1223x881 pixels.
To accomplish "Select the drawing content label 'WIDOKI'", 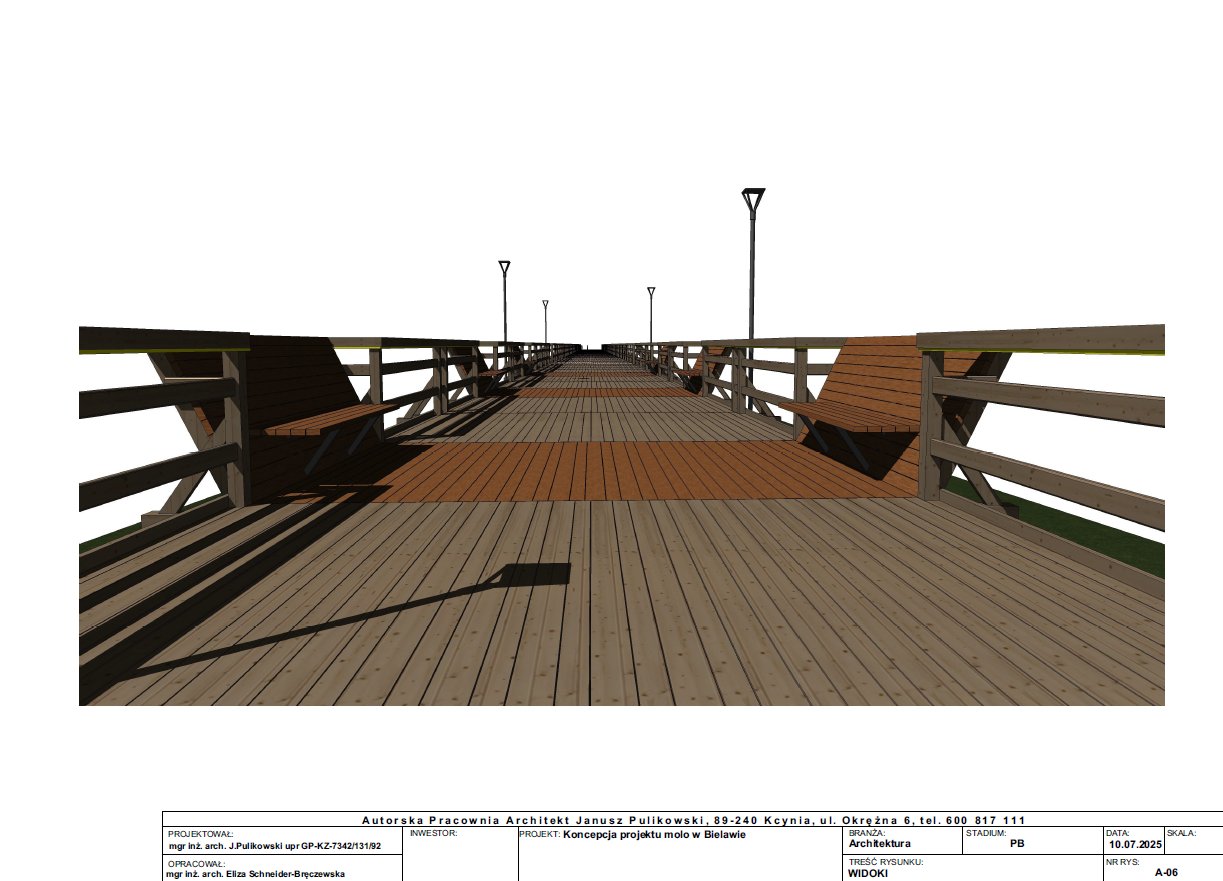I will [867, 873].
